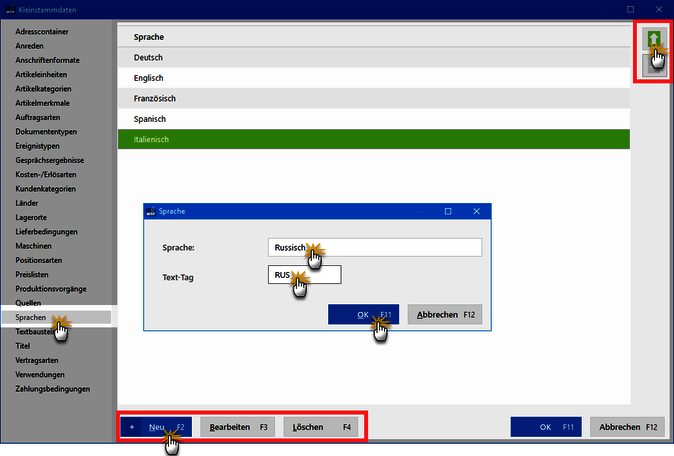Click Löschen F4 button

321,427
